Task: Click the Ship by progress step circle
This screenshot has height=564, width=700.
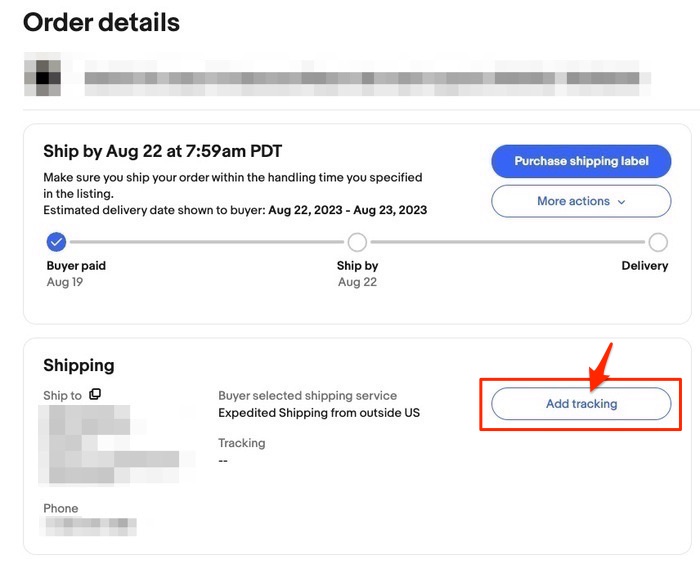Action: 357,241
